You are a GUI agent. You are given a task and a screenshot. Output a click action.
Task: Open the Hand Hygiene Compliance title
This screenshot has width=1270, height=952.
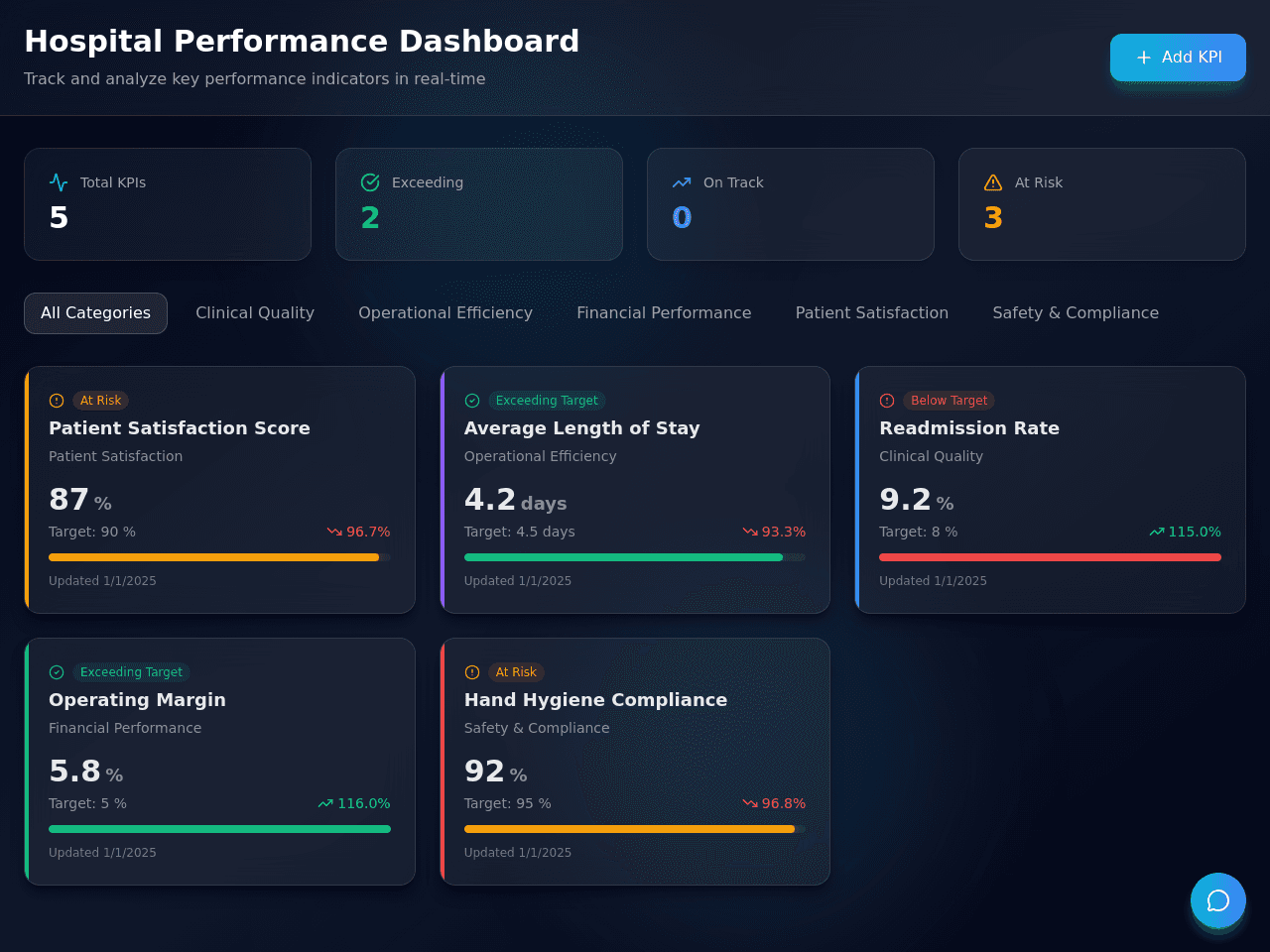595,700
